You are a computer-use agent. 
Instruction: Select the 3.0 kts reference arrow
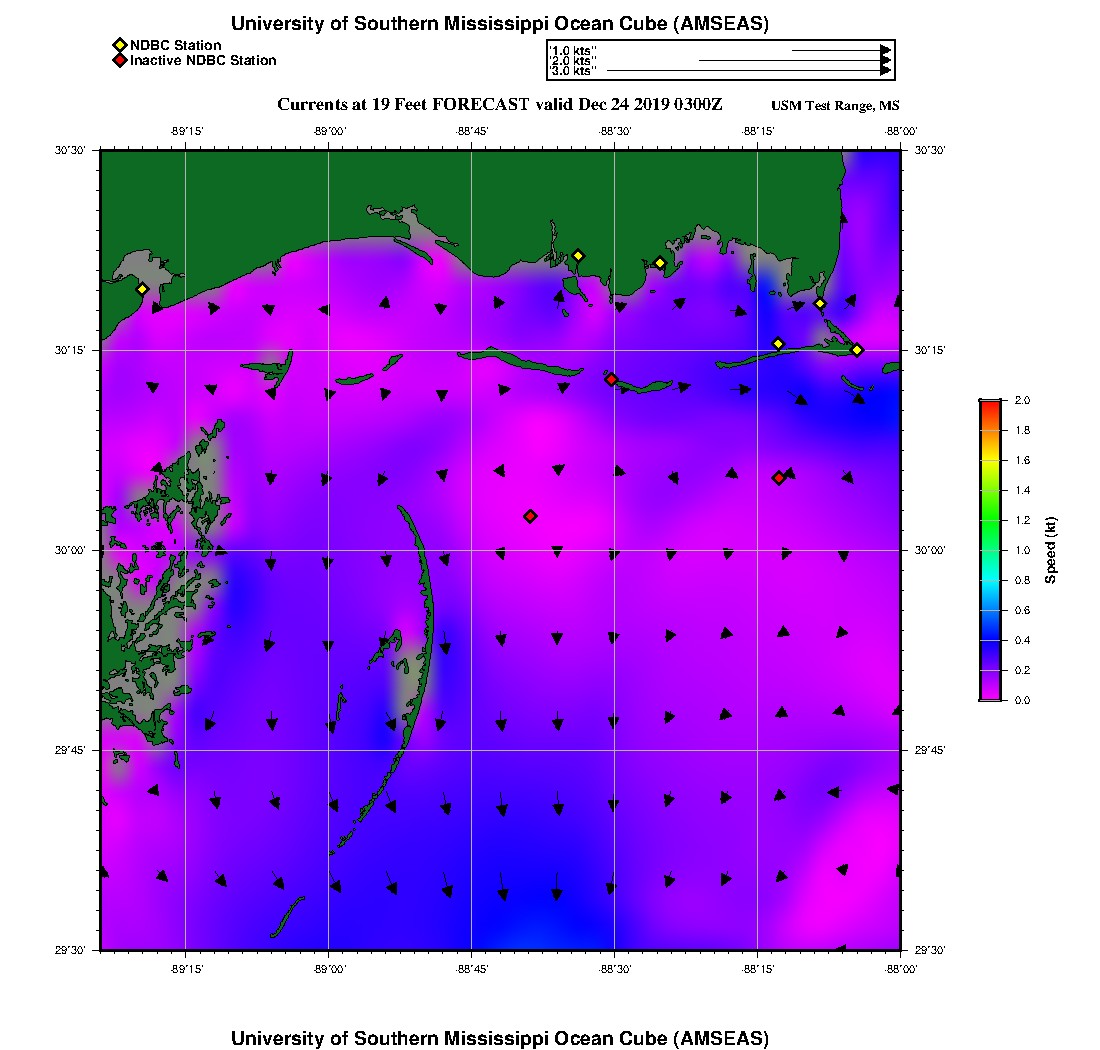(x=748, y=71)
